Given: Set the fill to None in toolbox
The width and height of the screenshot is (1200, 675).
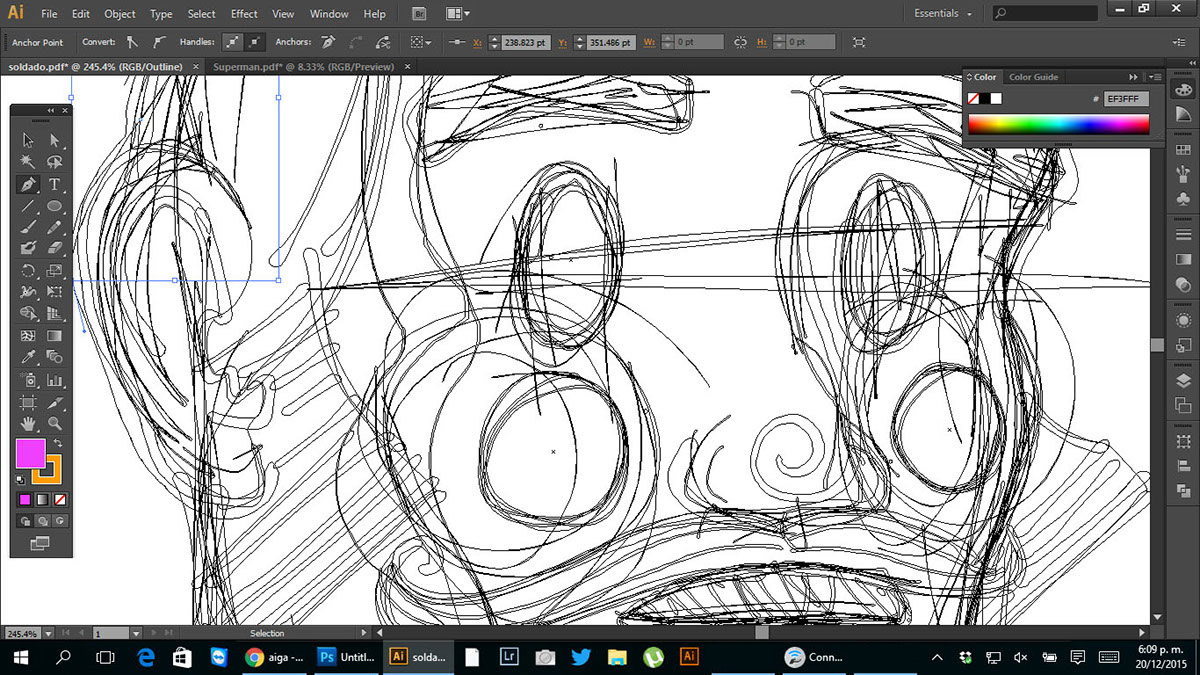Looking at the screenshot, I should tap(61, 499).
